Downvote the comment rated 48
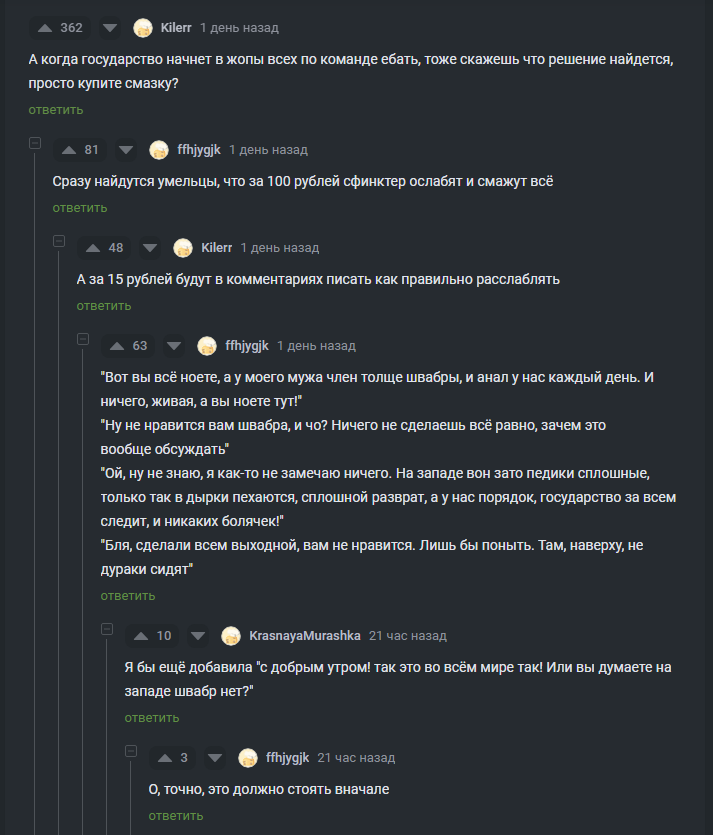 pyautogui.click(x=150, y=248)
